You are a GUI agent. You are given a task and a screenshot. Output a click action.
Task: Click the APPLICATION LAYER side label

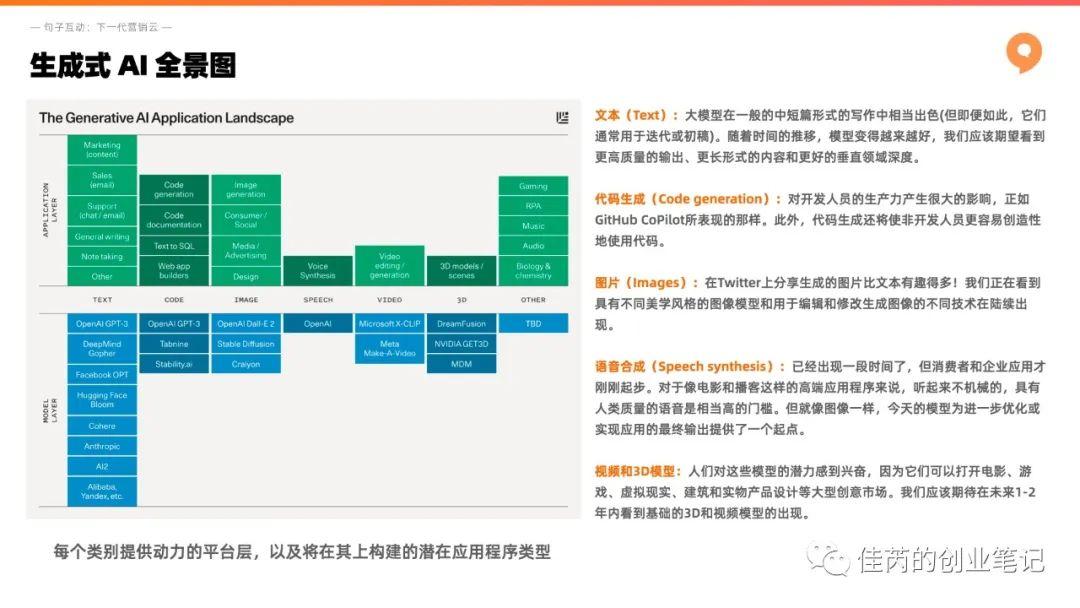[50, 210]
